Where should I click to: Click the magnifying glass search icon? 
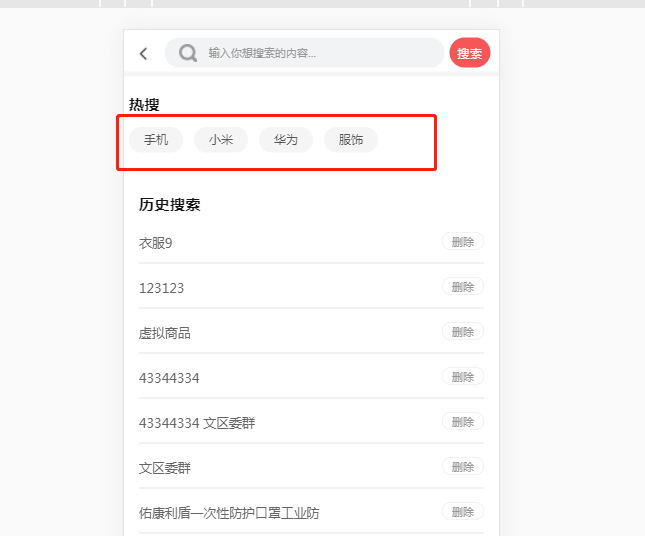tap(187, 53)
